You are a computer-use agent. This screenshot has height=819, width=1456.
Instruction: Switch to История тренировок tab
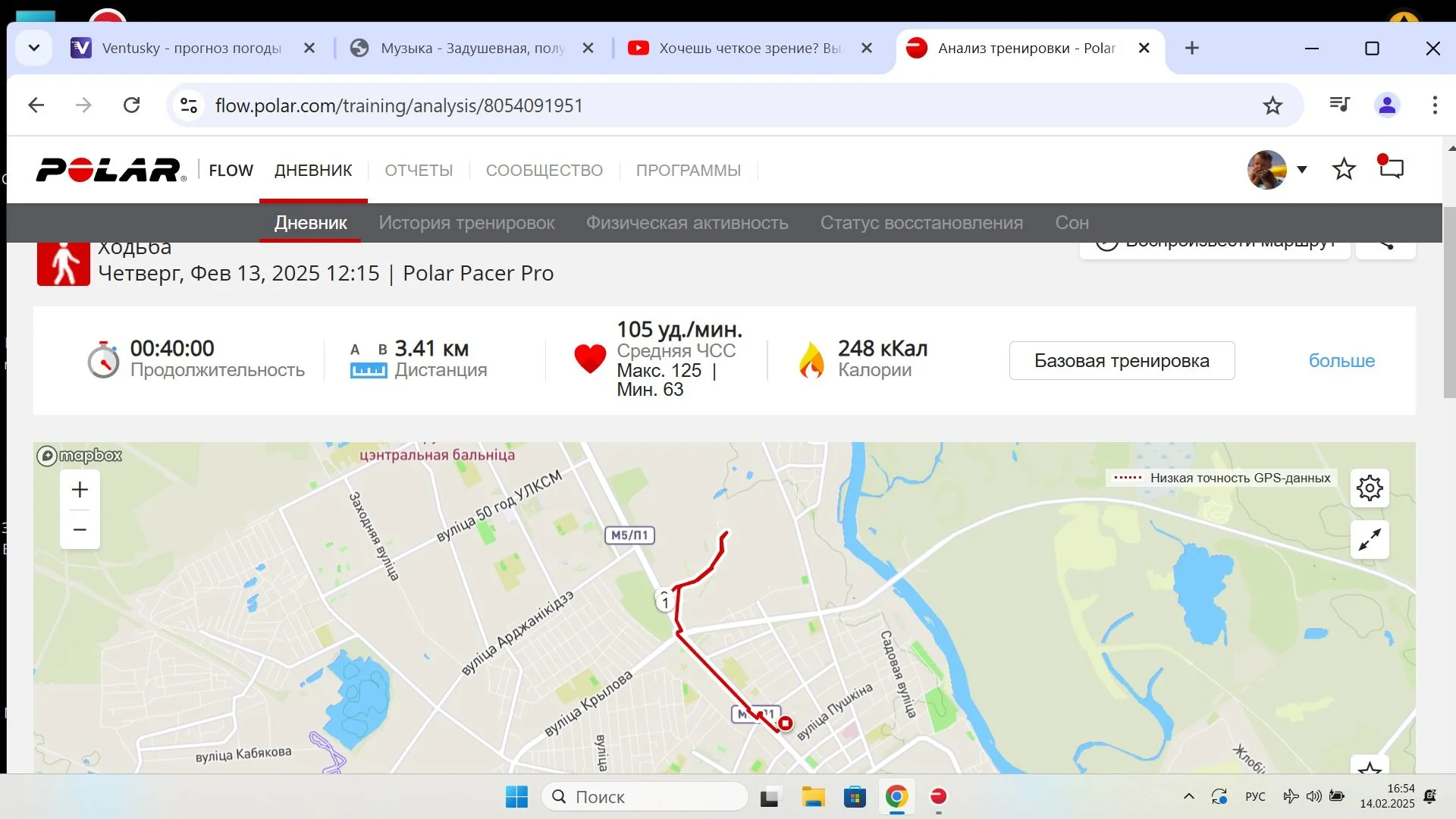click(466, 223)
